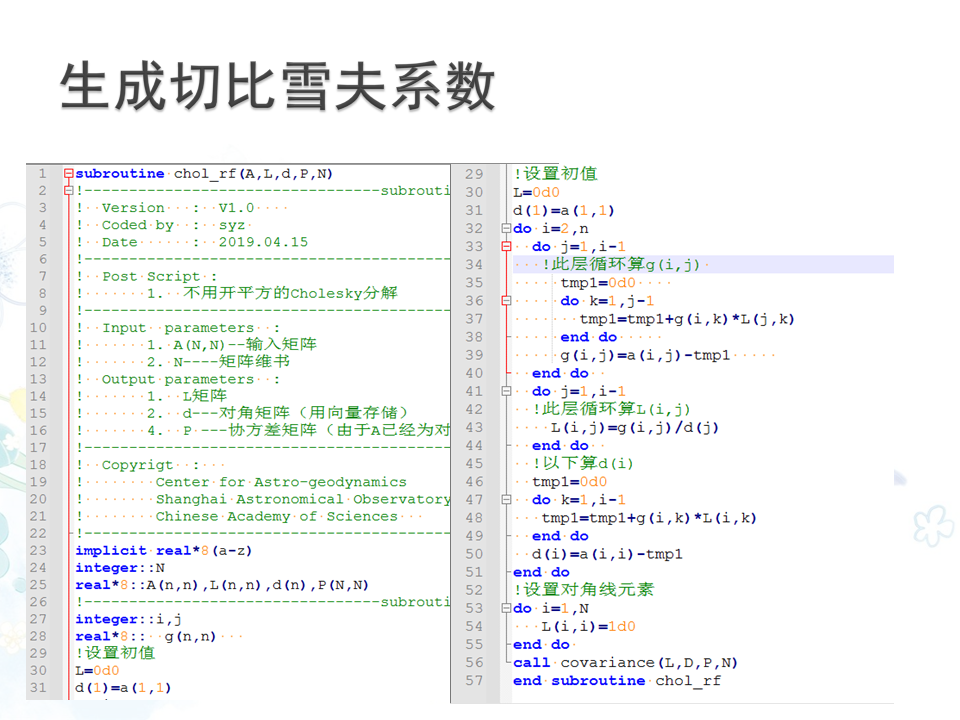Collapse the 'do i=2,n' loop fold
Viewport: 960px width, 720px height.
click(506, 229)
